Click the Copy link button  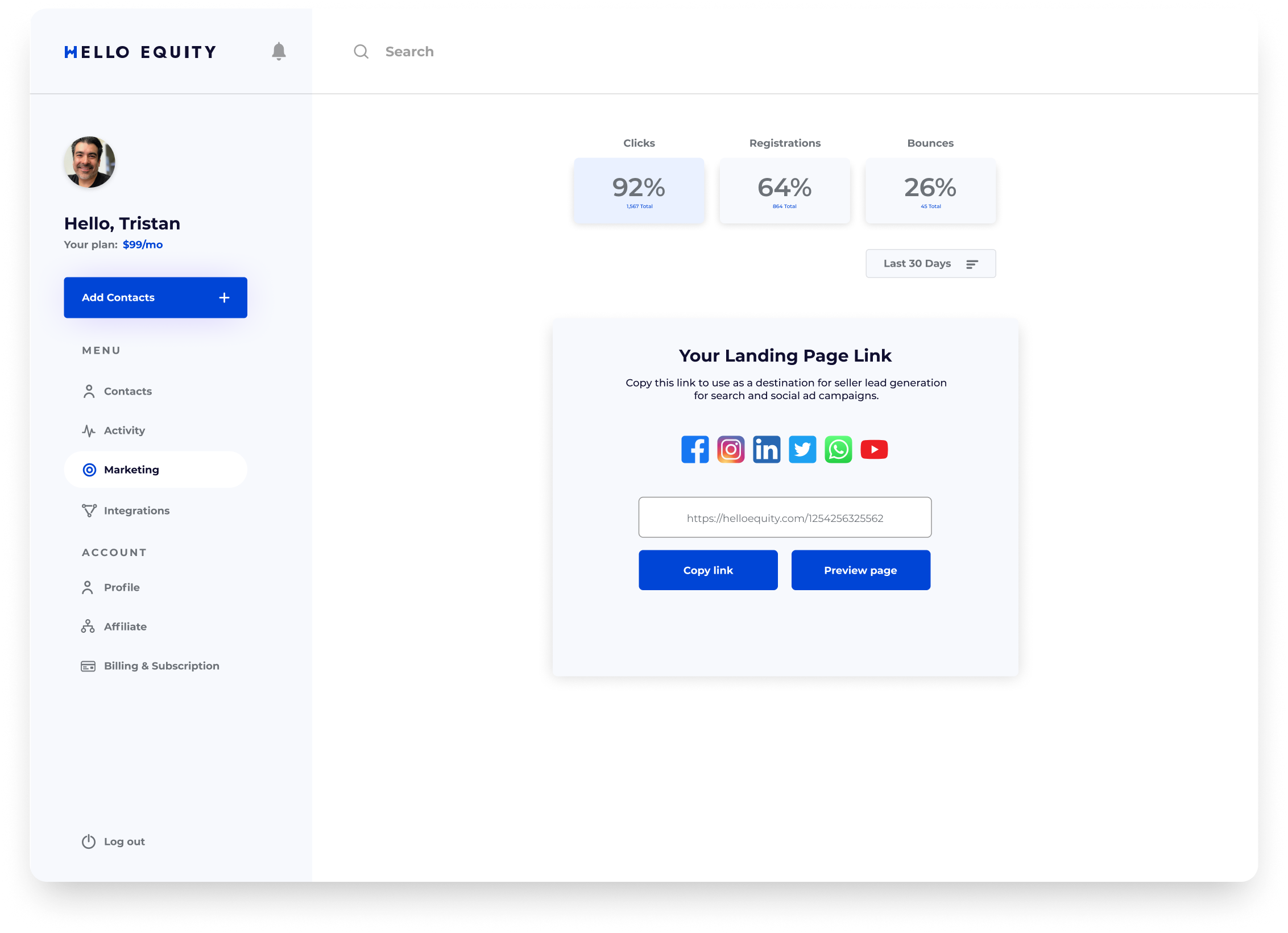tap(708, 570)
